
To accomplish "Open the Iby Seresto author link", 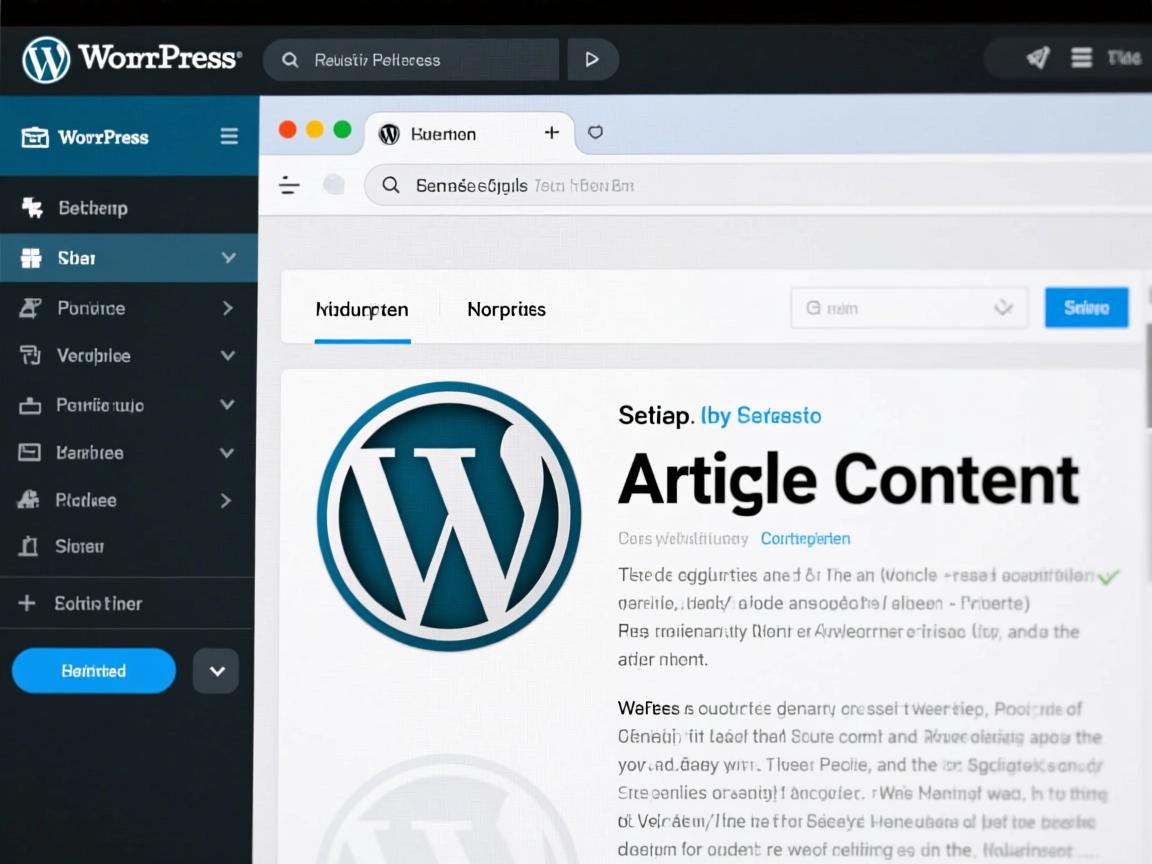I will (761, 415).
